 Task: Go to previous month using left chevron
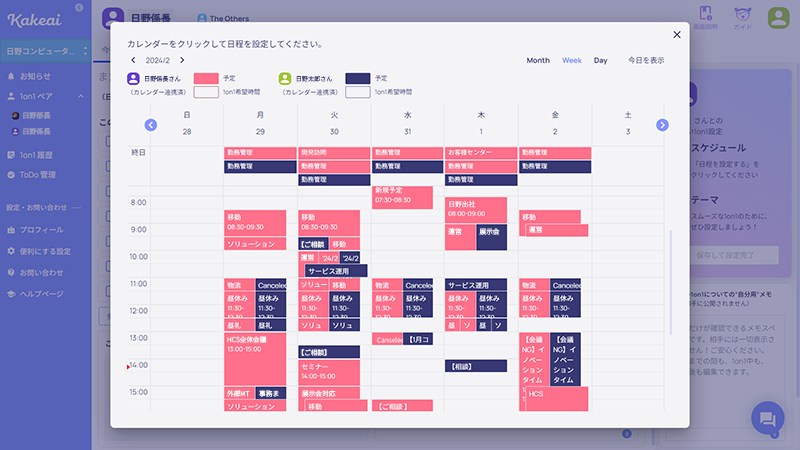click(x=133, y=61)
